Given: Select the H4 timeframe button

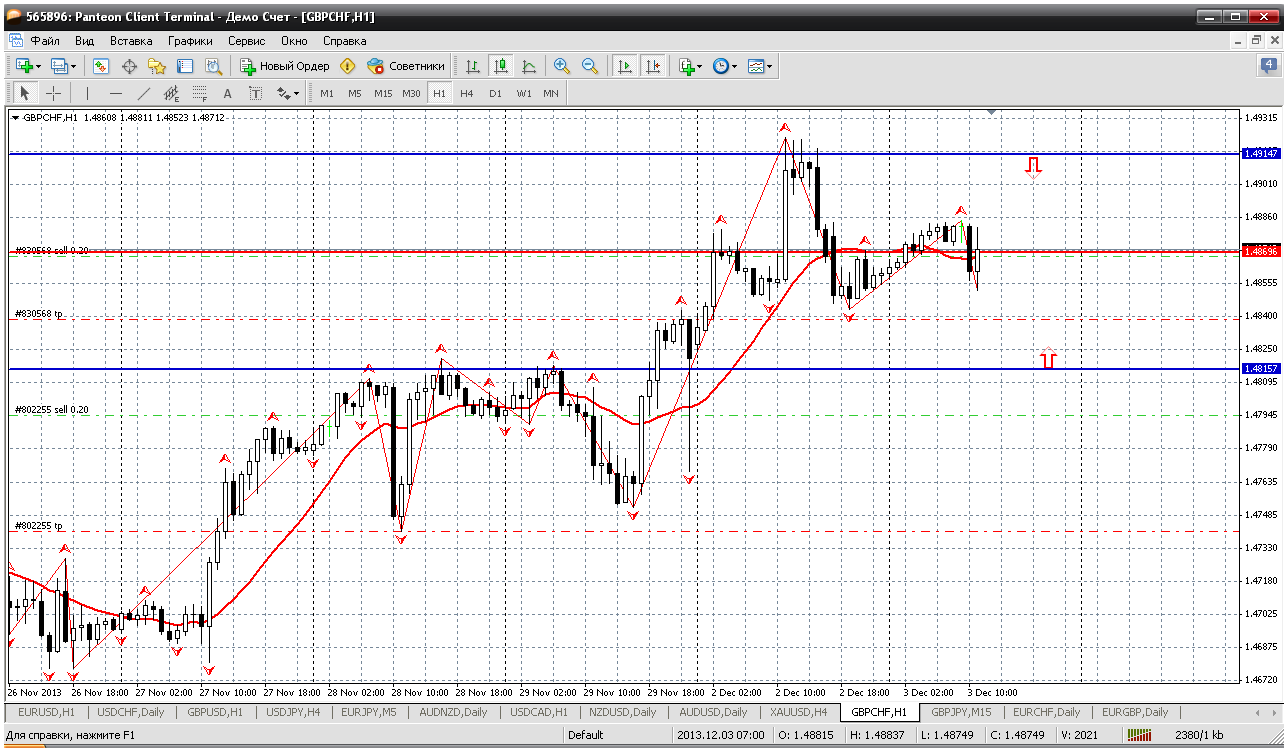Looking at the screenshot, I should pos(466,93).
